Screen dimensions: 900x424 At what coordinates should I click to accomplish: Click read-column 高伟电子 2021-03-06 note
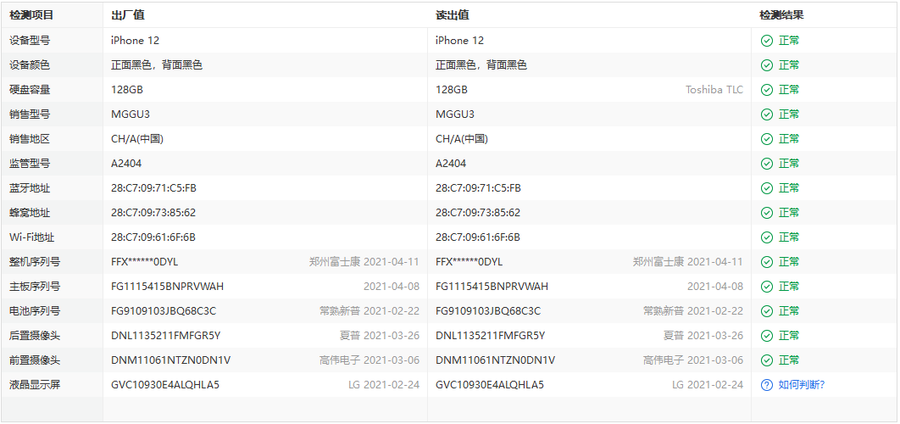tap(693, 360)
